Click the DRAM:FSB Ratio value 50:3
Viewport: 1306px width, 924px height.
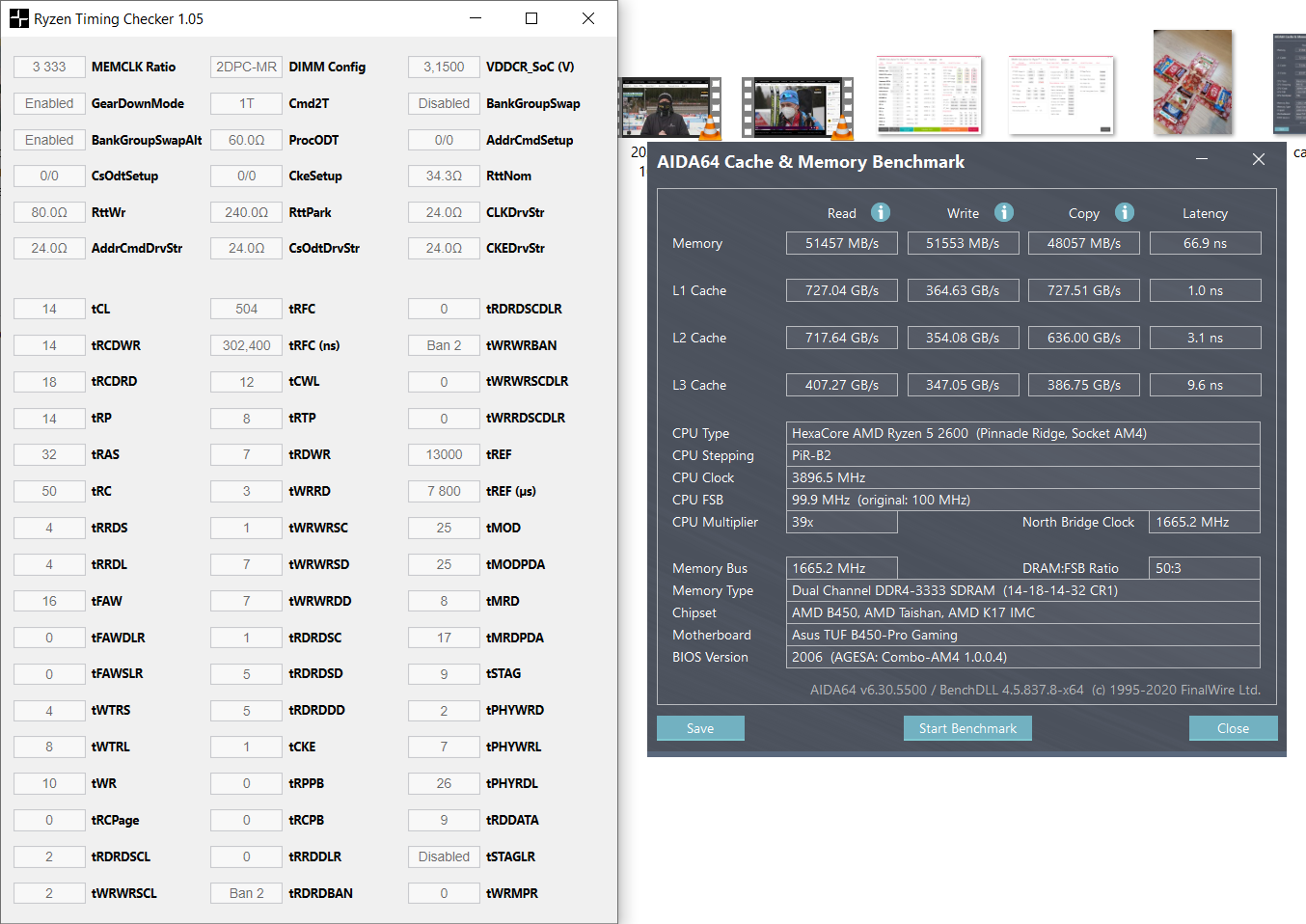[1205, 568]
